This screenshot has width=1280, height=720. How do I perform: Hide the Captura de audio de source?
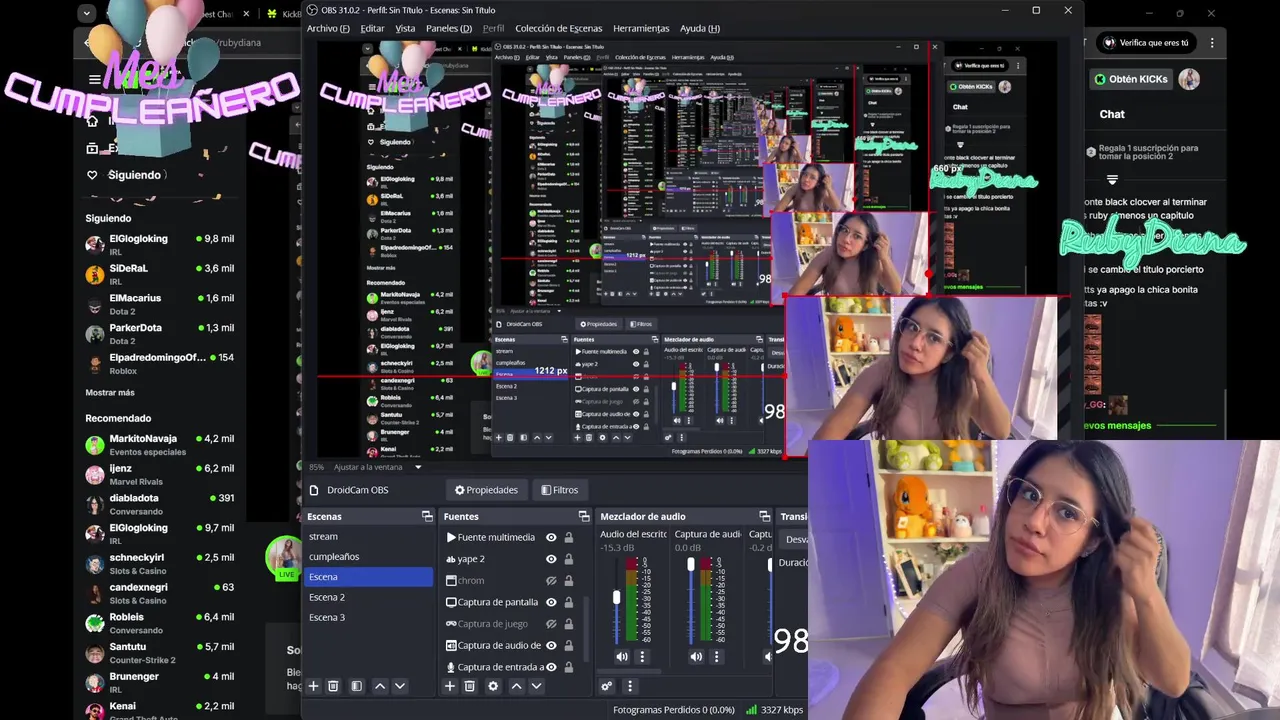pos(551,646)
